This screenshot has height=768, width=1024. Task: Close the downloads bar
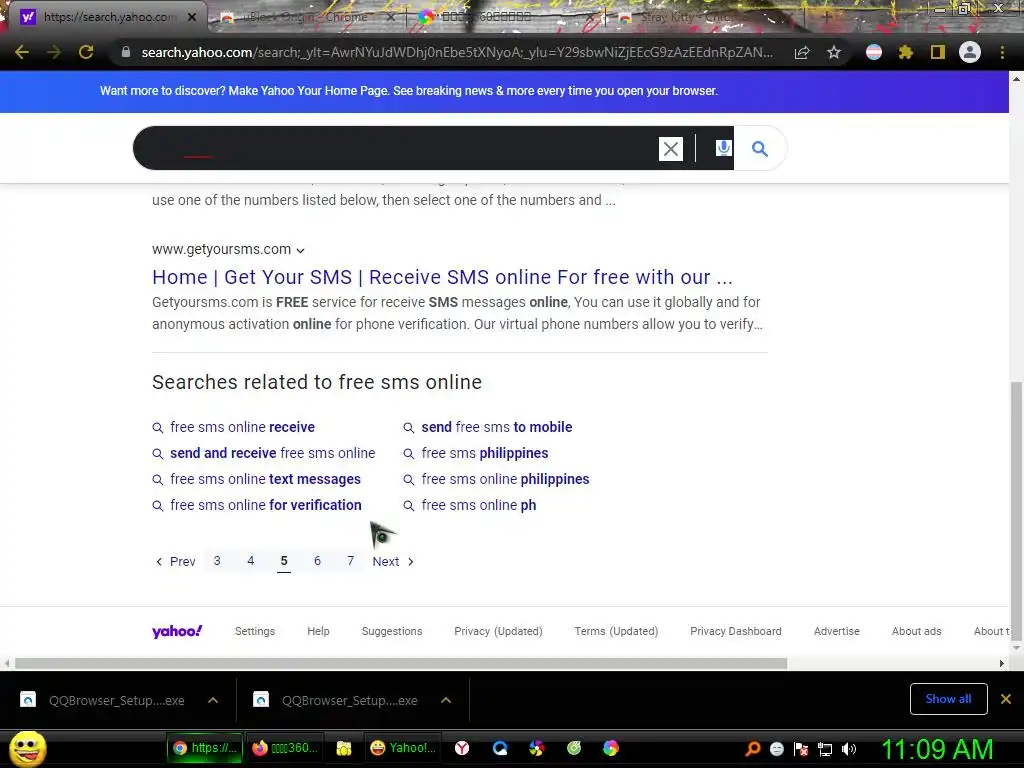[x=1006, y=699]
